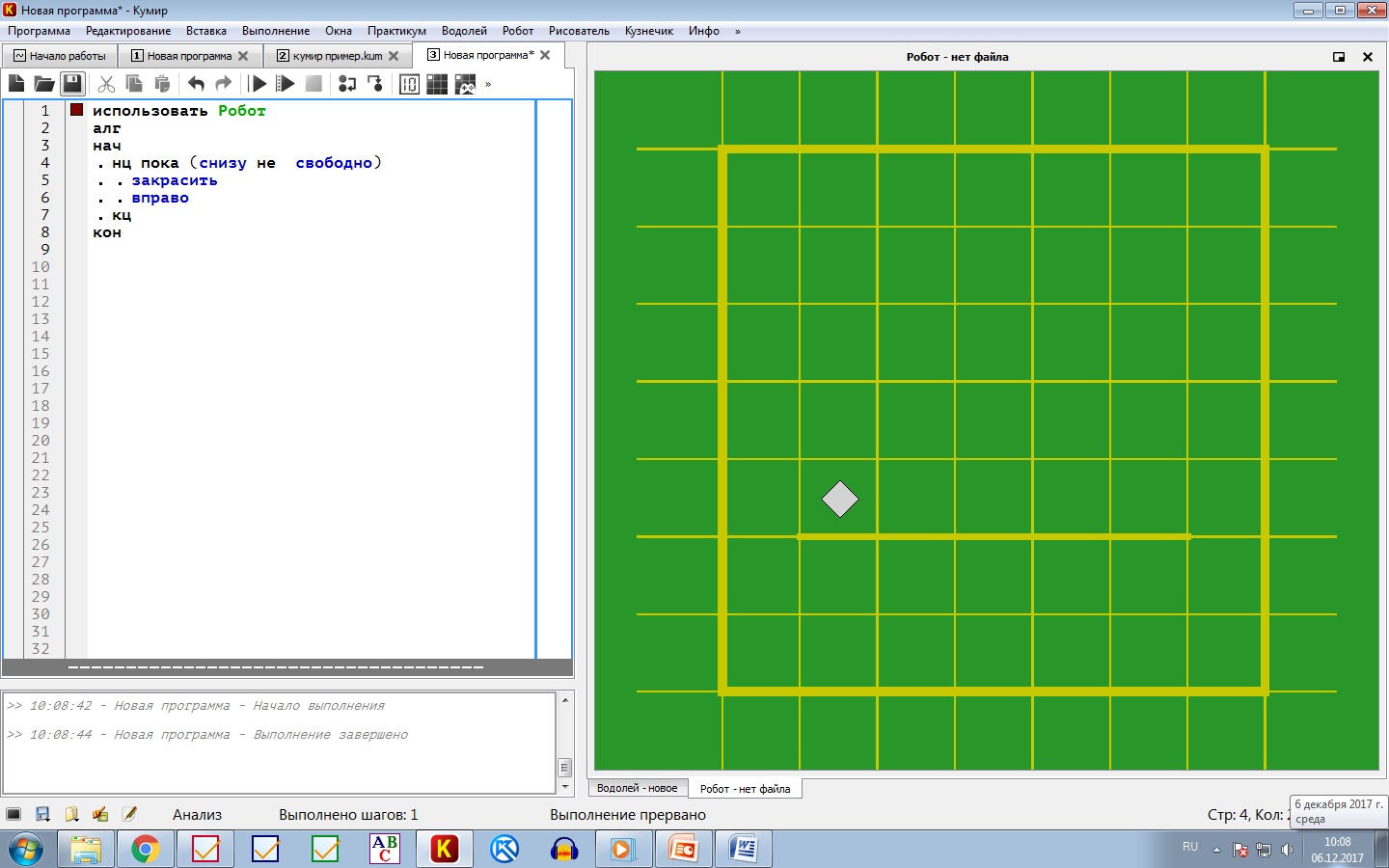Open the Вставка menu

[206, 31]
